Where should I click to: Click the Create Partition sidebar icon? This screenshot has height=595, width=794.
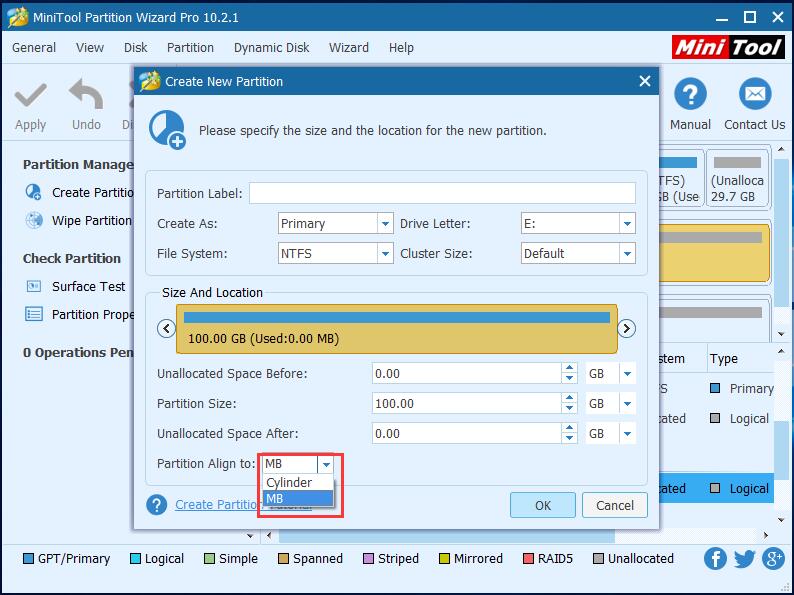[x=33, y=192]
